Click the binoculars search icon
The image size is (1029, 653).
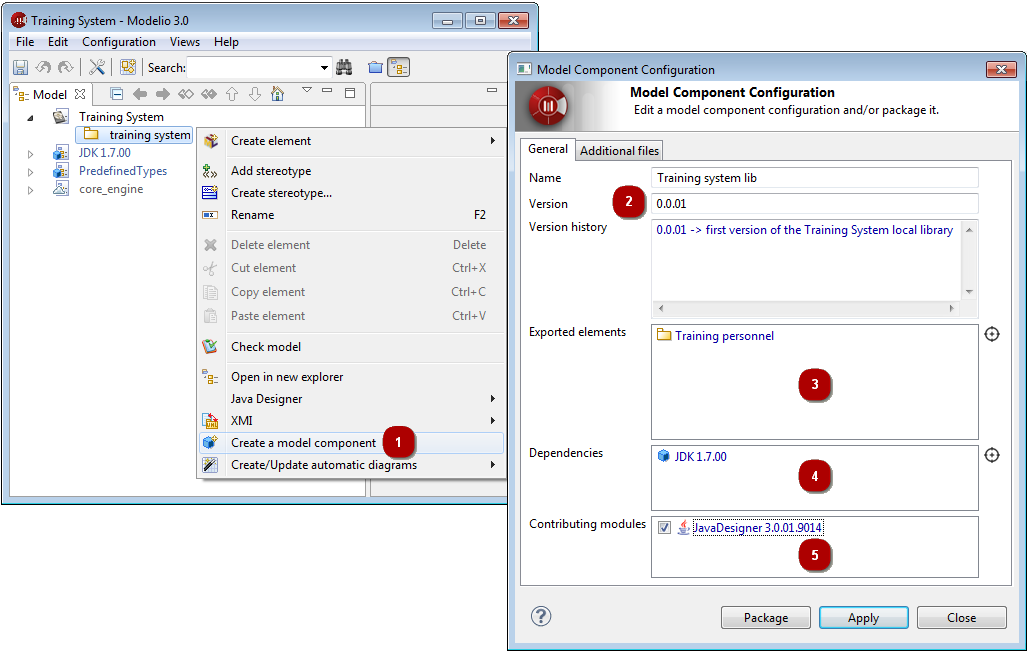(x=344, y=68)
